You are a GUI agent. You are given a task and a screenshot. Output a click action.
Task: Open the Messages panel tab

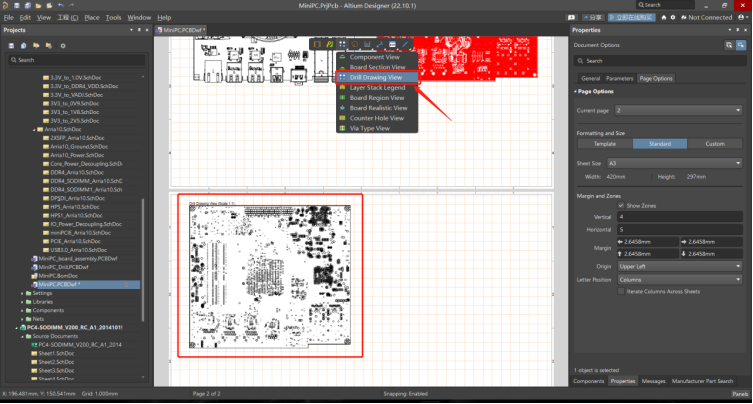tap(653, 381)
